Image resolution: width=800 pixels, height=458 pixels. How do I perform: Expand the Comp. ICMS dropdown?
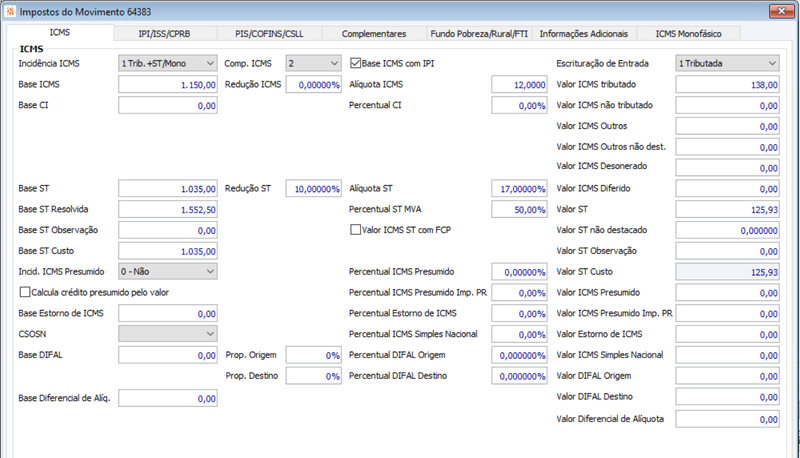[313, 63]
